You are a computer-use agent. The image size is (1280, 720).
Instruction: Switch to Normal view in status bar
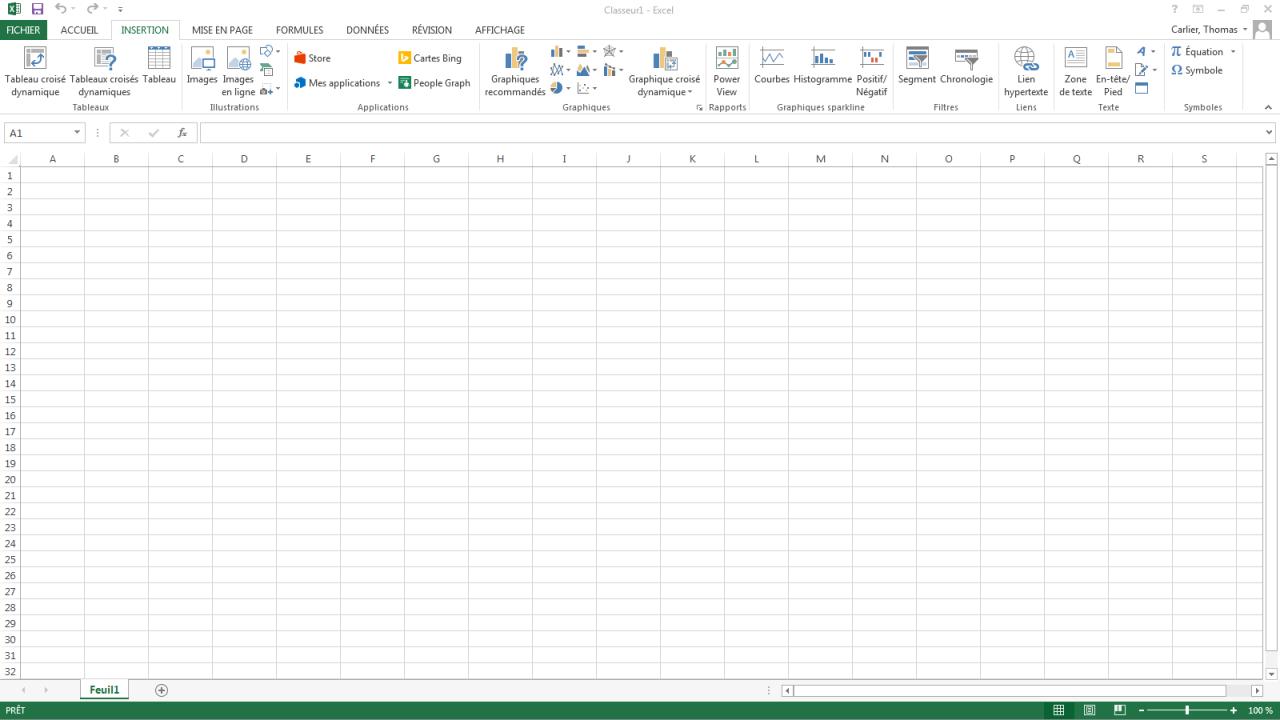click(1058, 710)
